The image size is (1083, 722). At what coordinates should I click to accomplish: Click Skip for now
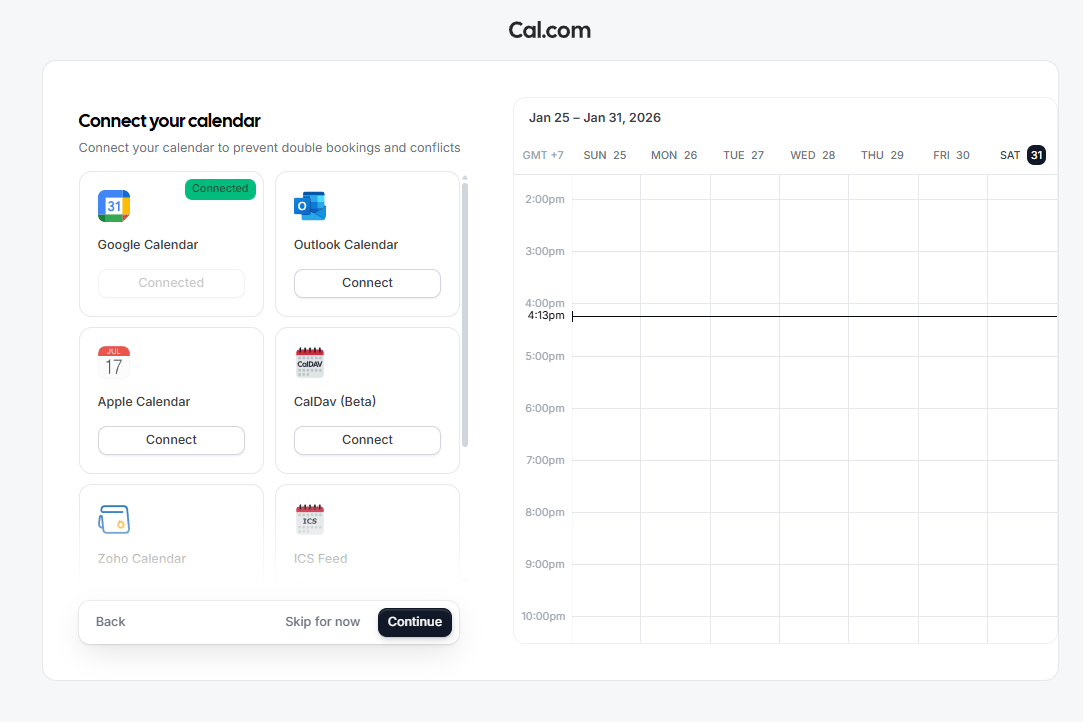pyautogui.click(x=322, y=621)
